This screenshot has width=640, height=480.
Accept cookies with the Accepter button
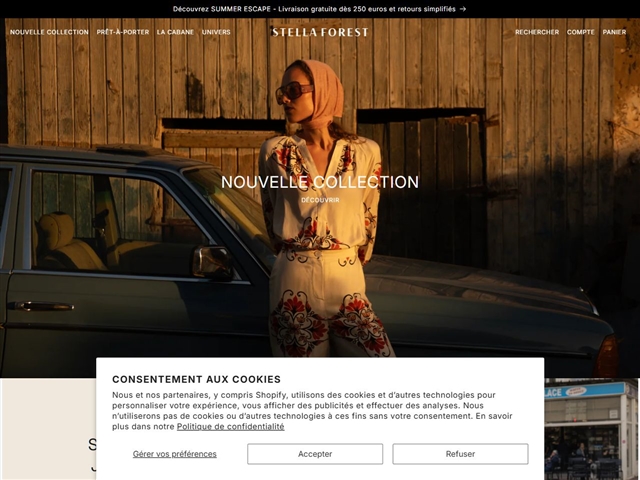pyautogui.click(x=315, y=454)
